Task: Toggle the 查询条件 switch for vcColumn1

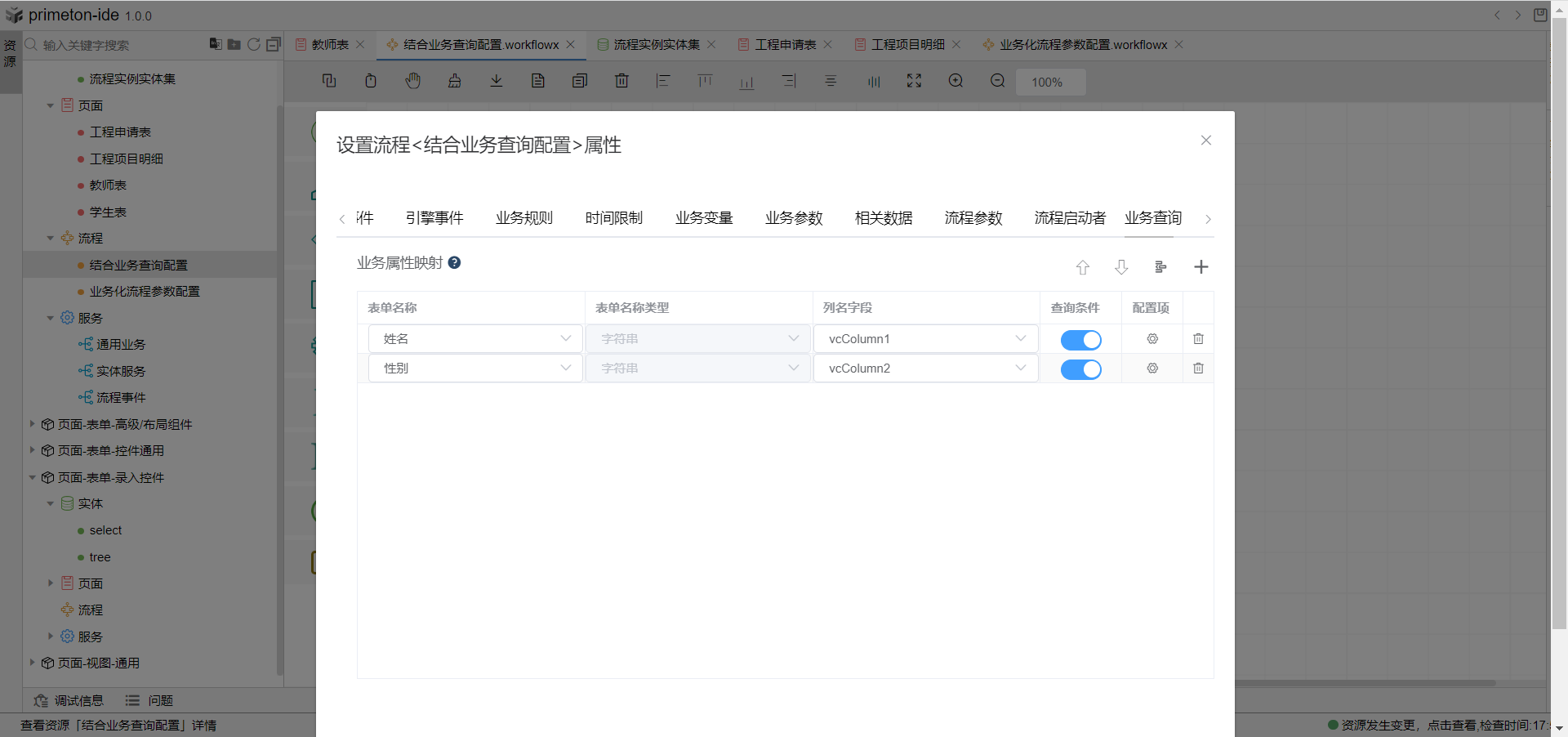Action: 1080,340
